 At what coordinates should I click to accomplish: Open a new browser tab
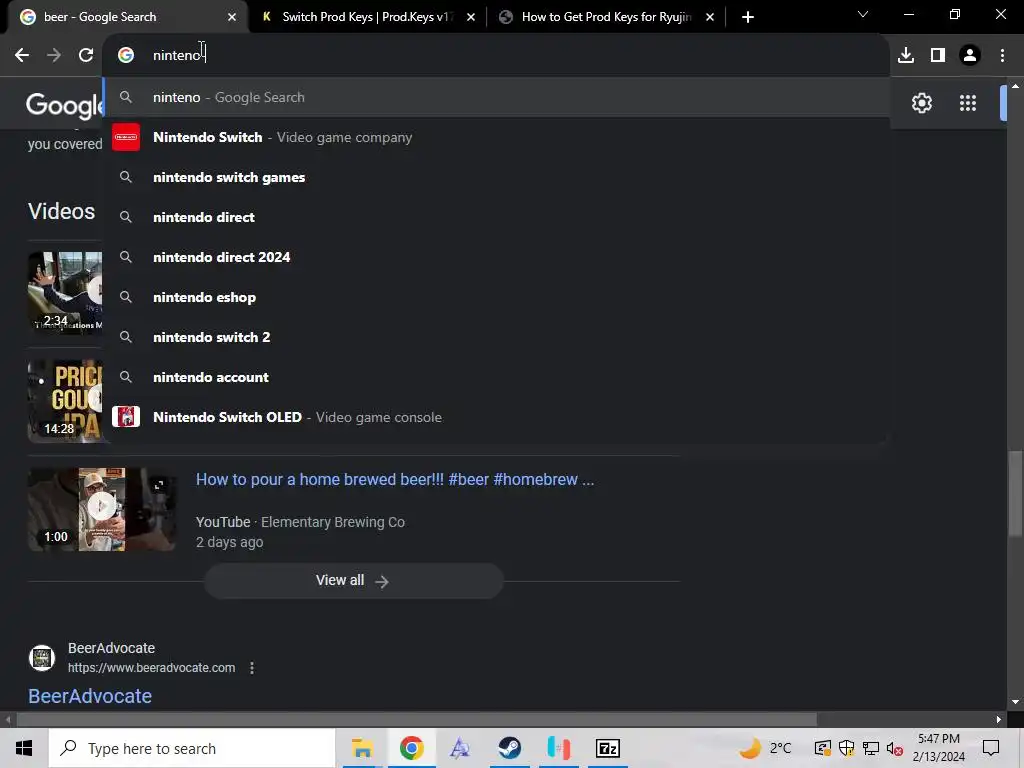[748, 17]
